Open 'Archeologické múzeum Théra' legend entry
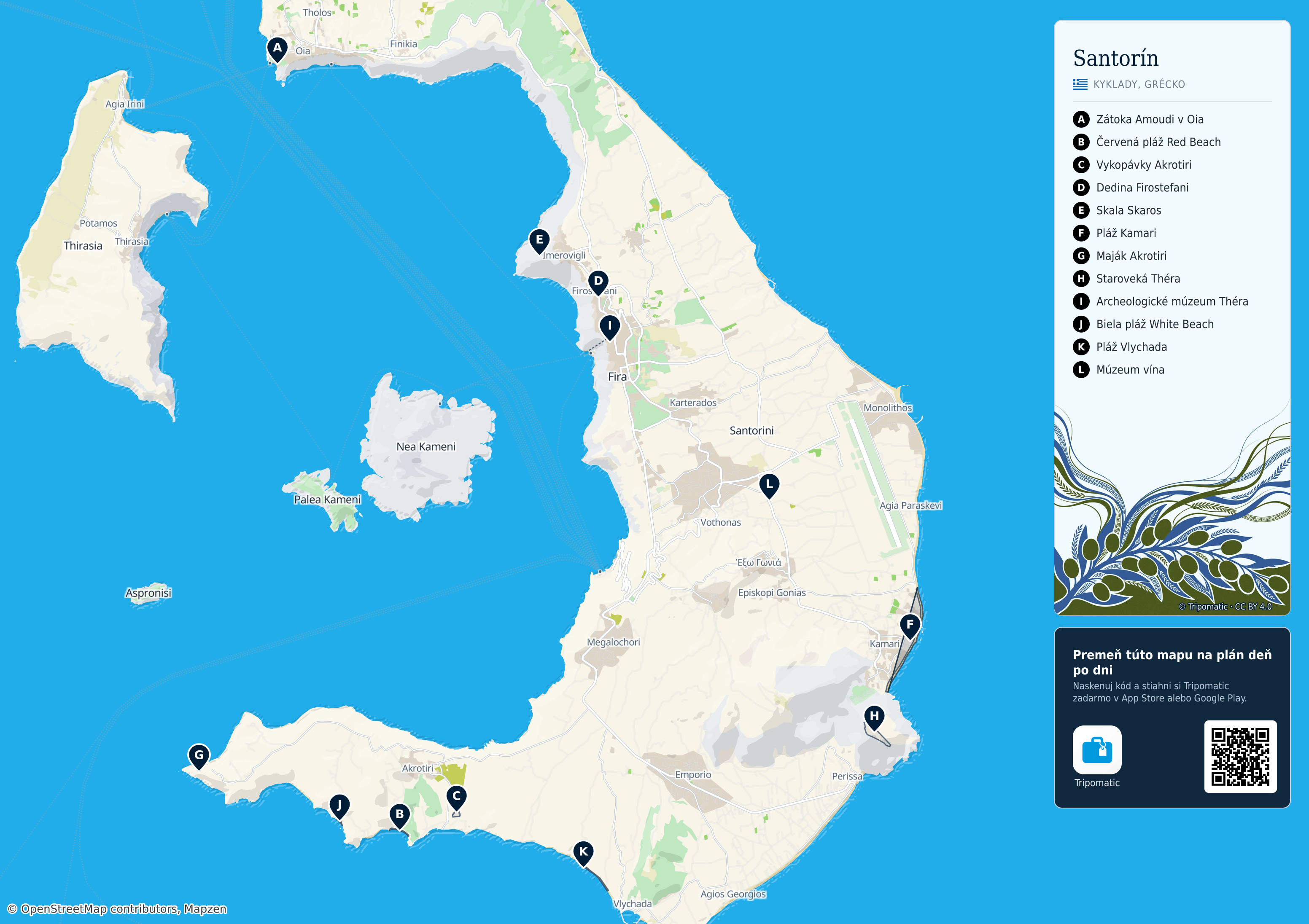Image resolution: width=1309 pixels, height=924 pixels. 1172,301
